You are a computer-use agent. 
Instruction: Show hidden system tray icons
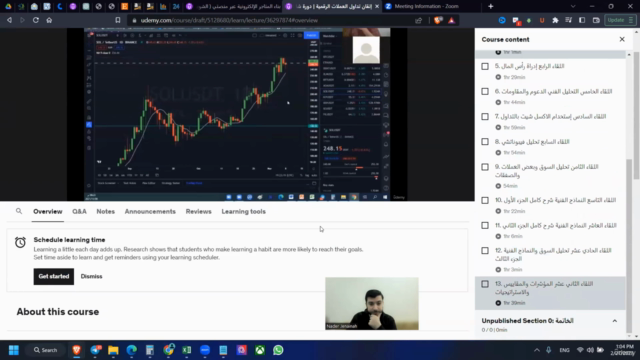tap(536, 350)
